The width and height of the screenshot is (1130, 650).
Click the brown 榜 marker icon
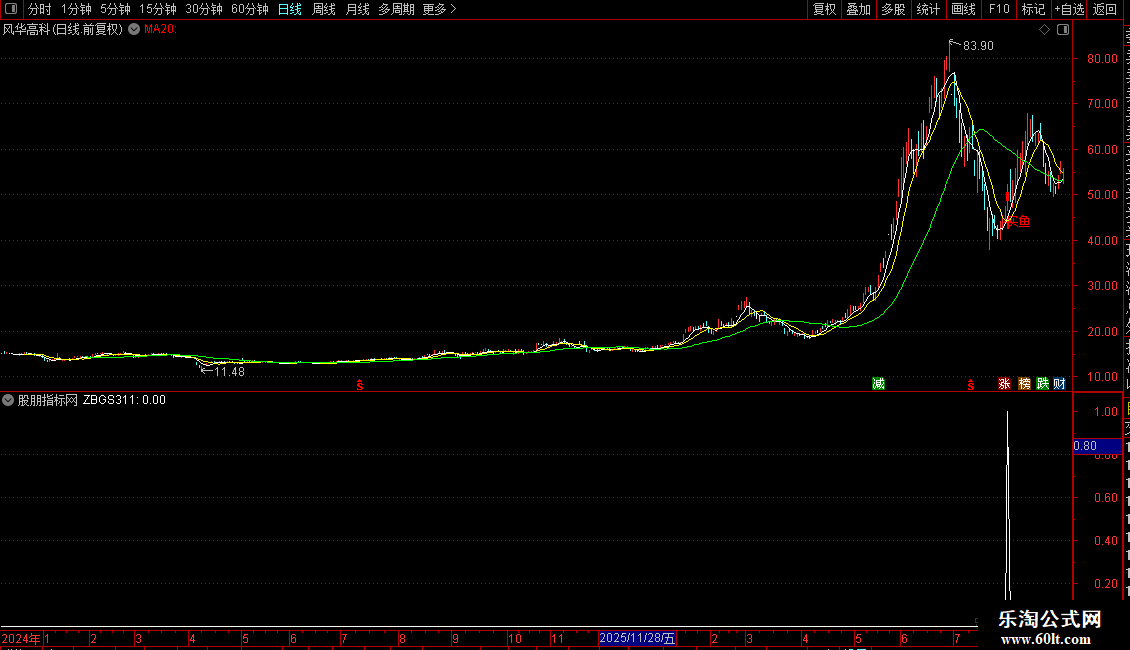point(1024,383)
